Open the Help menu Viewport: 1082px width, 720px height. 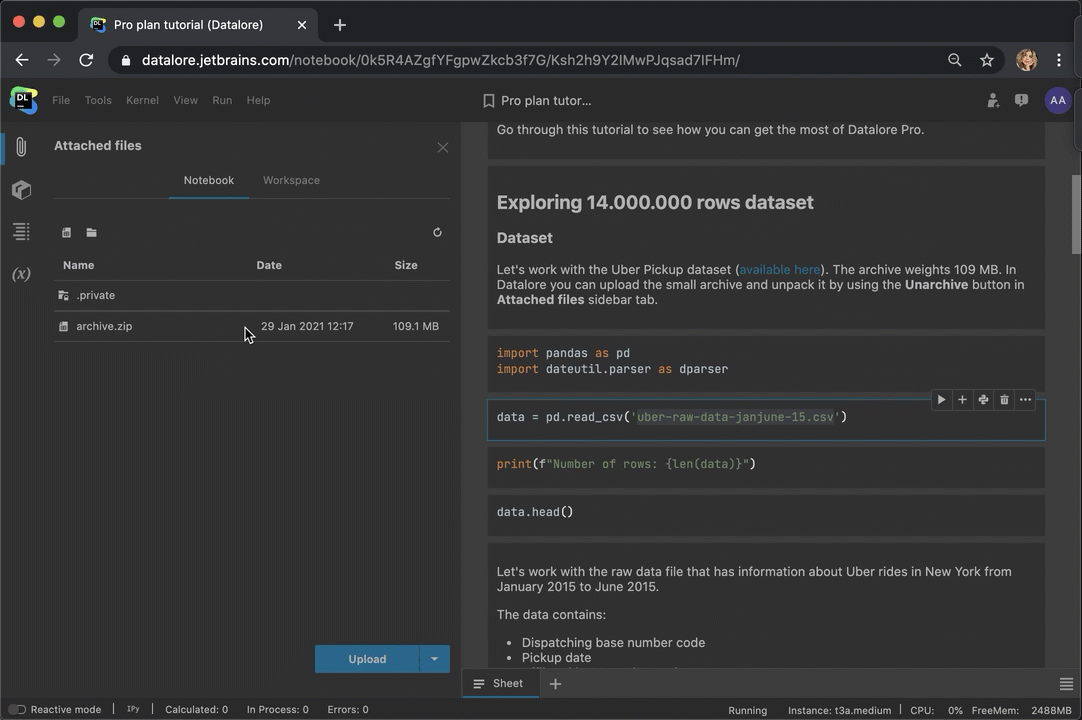point(258,101)
